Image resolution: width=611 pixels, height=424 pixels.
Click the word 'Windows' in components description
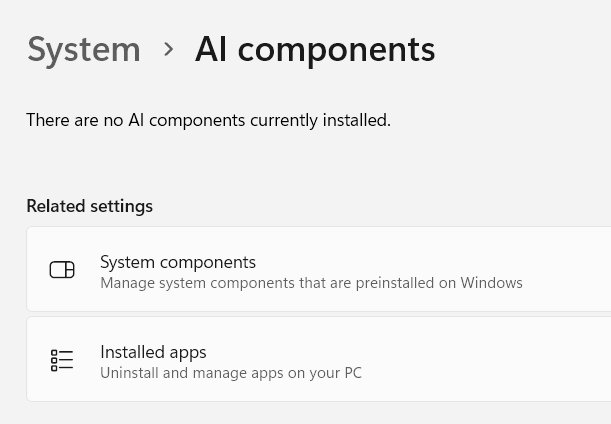(x=492, y=283)
